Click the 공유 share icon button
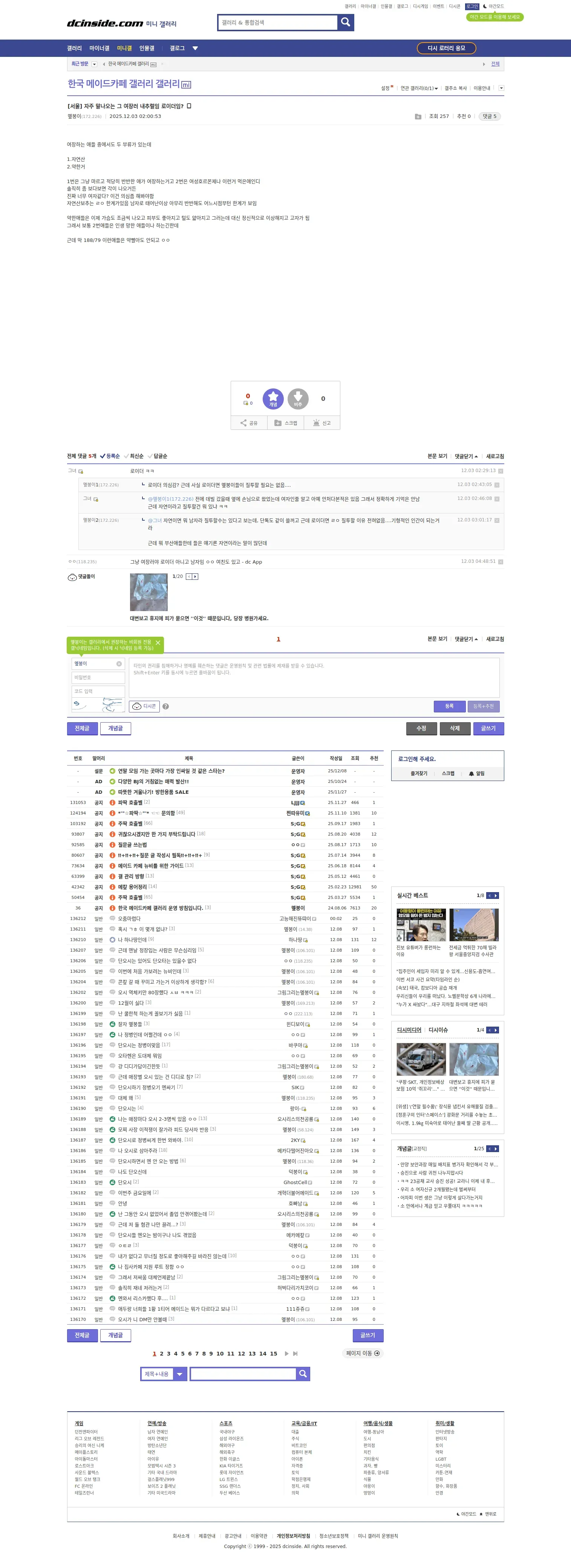Screen dimensions: 571x1568 [249, 423]
